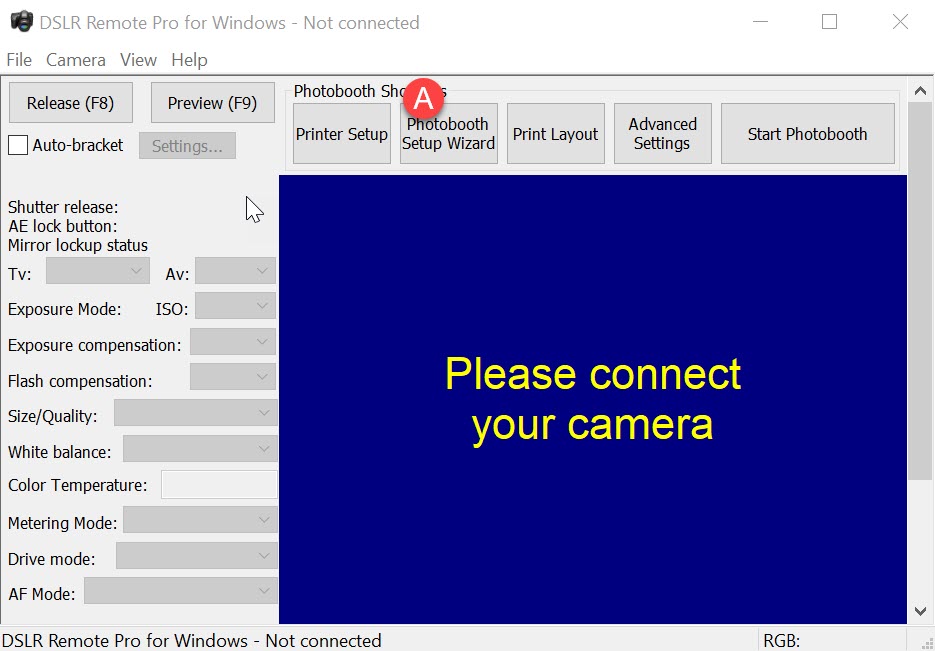Click the 'Exposure Mode:' label

(64, 309)
